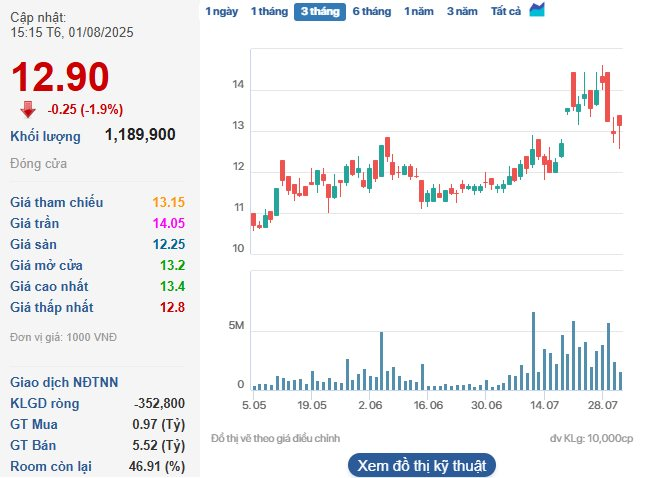Click the large 12.90 current price

pyautogui.click(x=60, y=77)
